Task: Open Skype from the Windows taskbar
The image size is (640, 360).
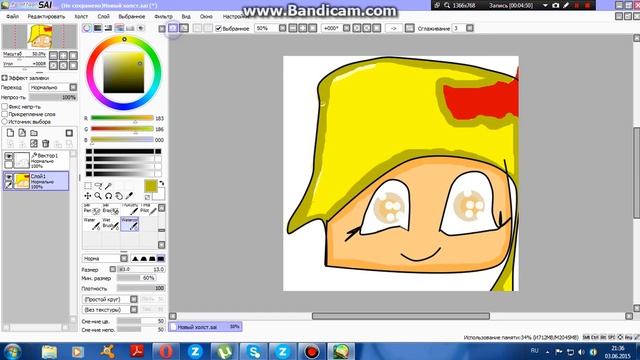Action: (x=253, y=351)
